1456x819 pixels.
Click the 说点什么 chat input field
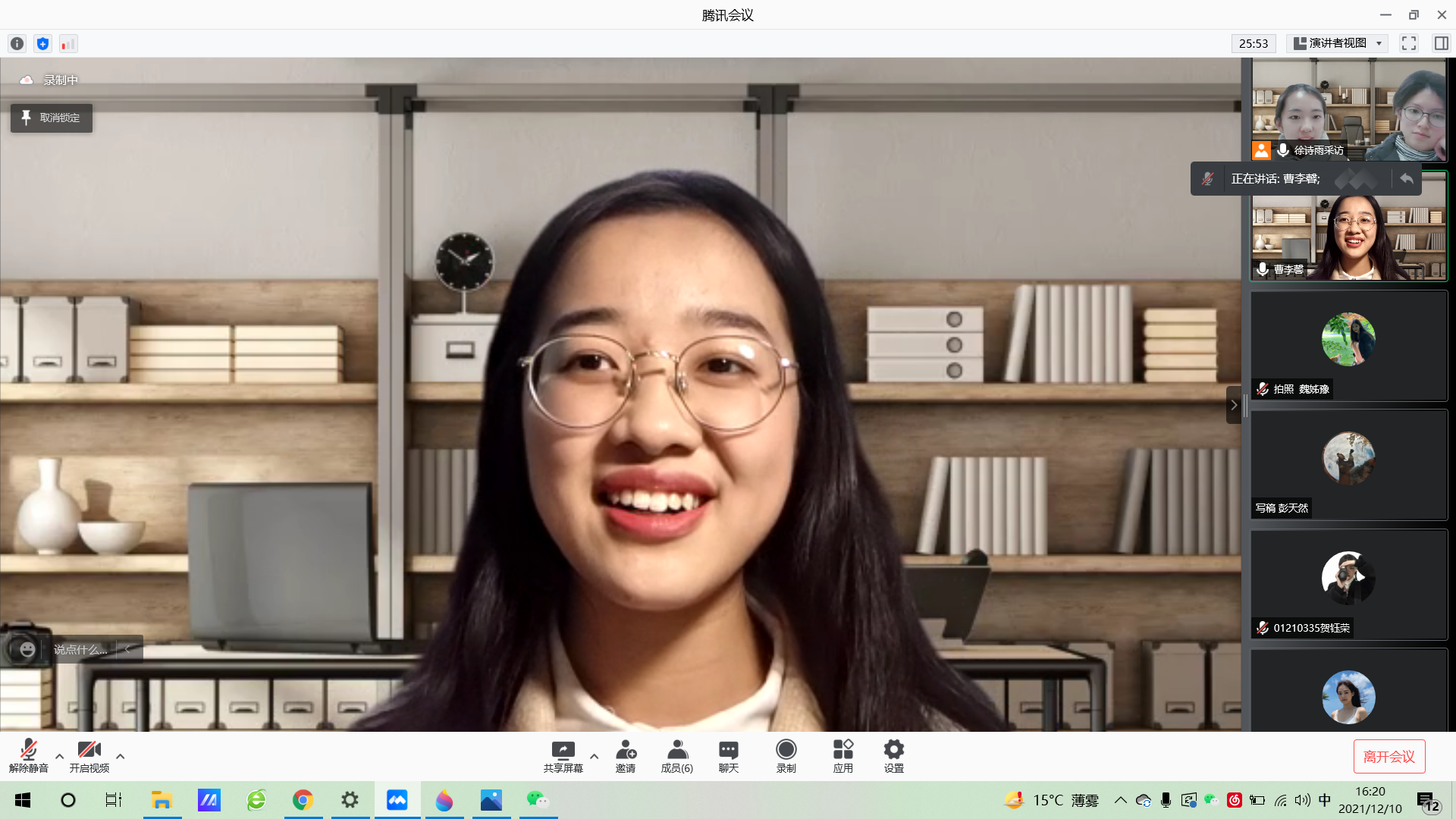[80, 650]
